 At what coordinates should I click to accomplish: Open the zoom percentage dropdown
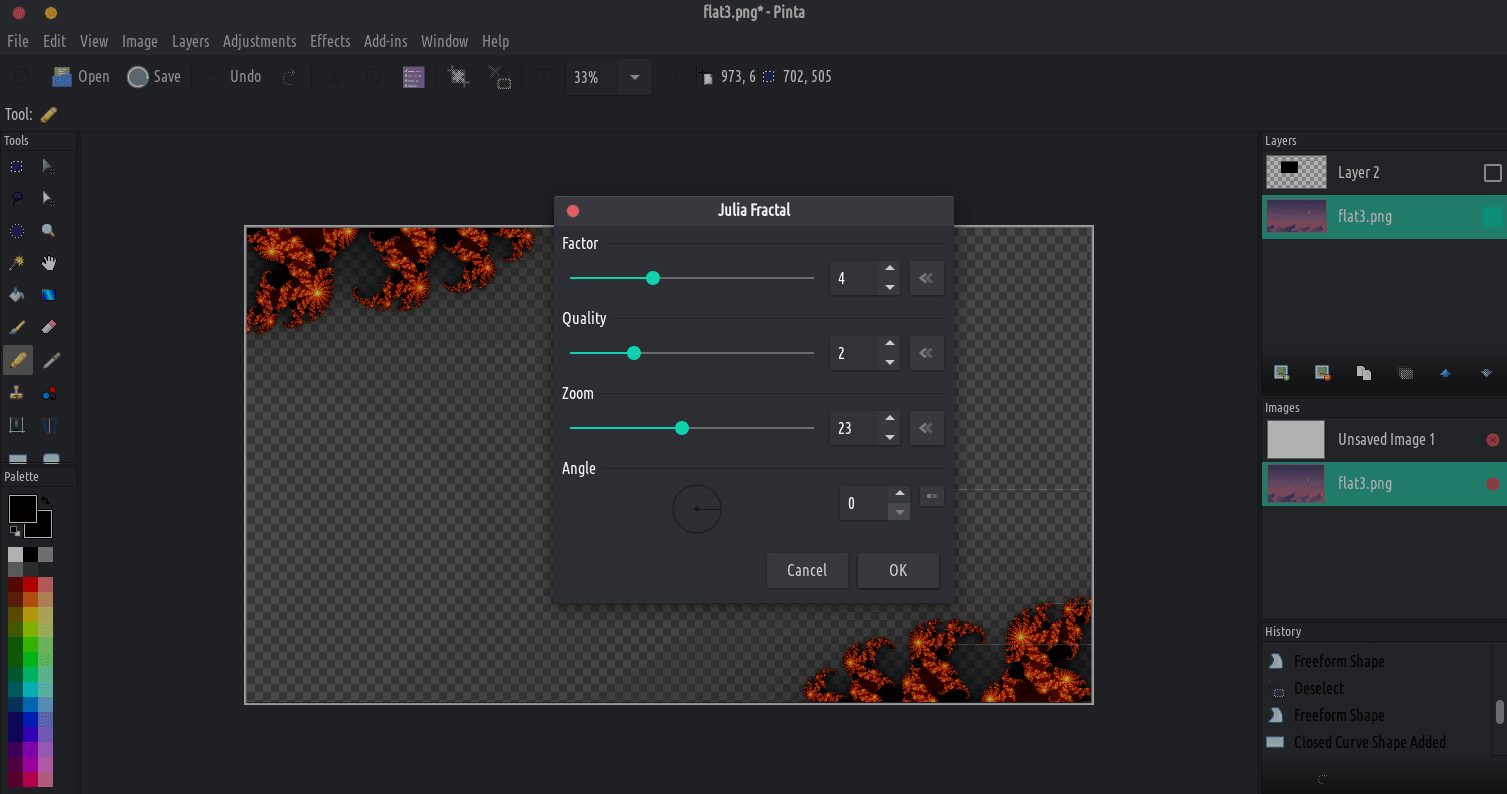click(x=634, y=77)
